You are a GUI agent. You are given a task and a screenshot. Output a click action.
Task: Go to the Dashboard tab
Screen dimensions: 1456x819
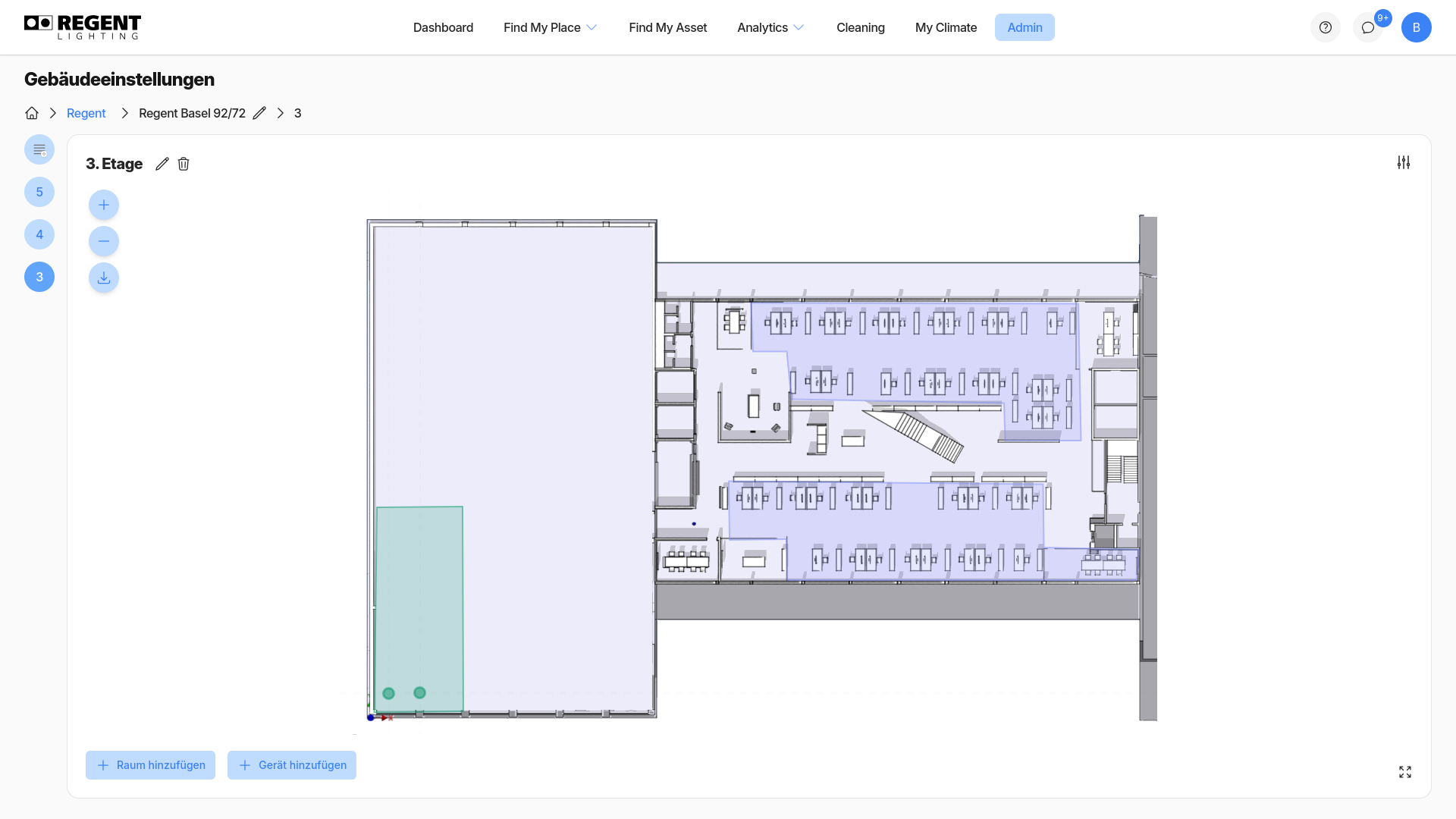[443, 27]
